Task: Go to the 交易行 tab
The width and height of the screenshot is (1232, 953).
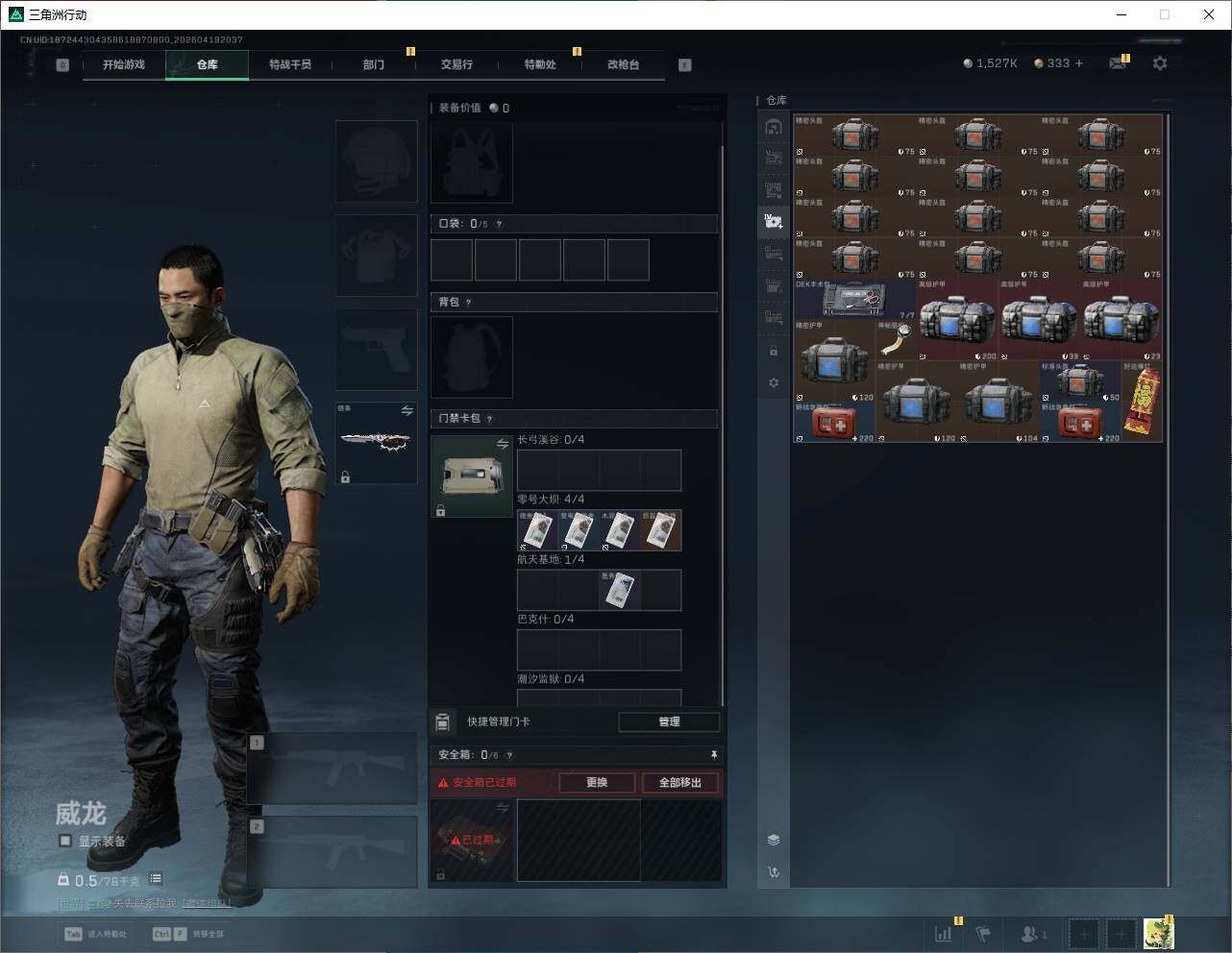Action: (456, 64)
